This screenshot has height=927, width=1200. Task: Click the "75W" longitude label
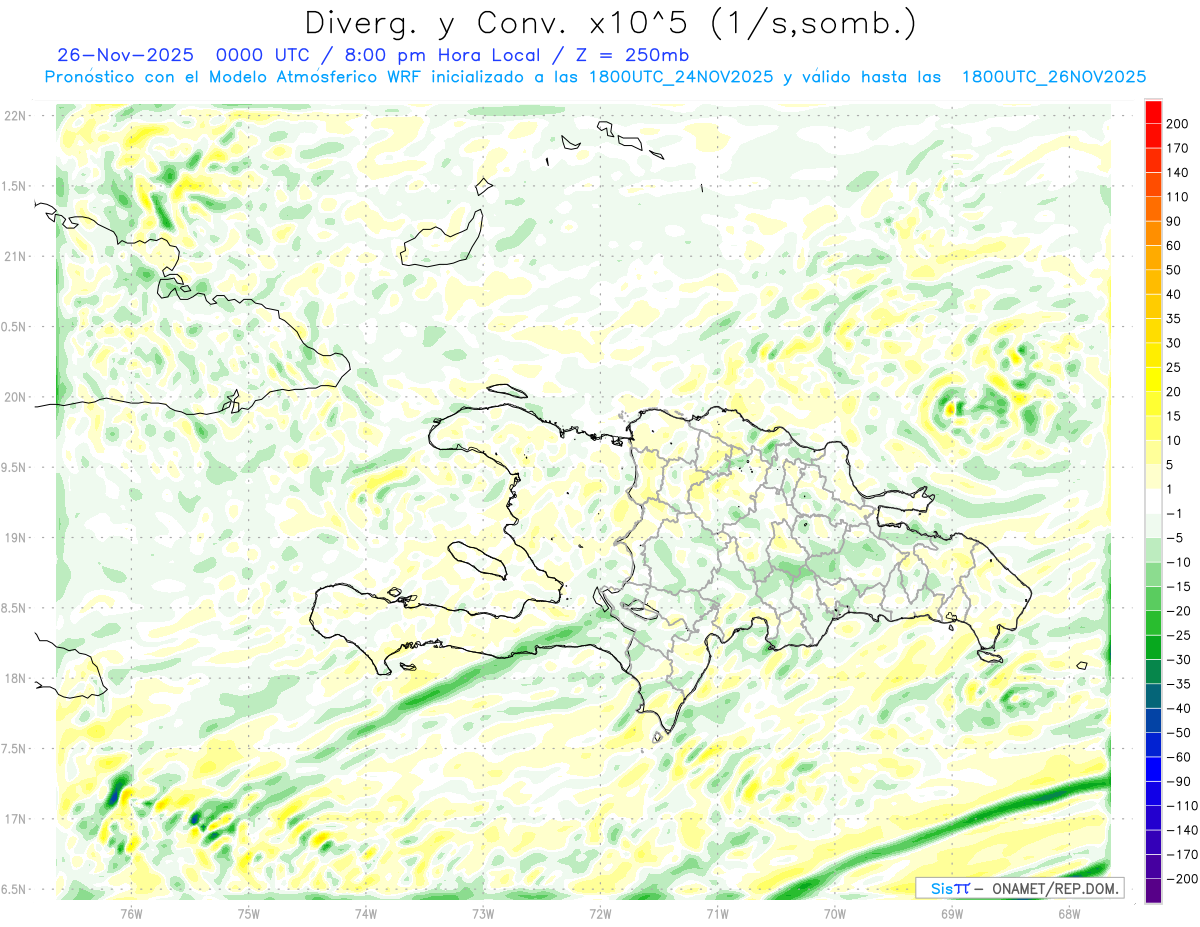point(248,913)
